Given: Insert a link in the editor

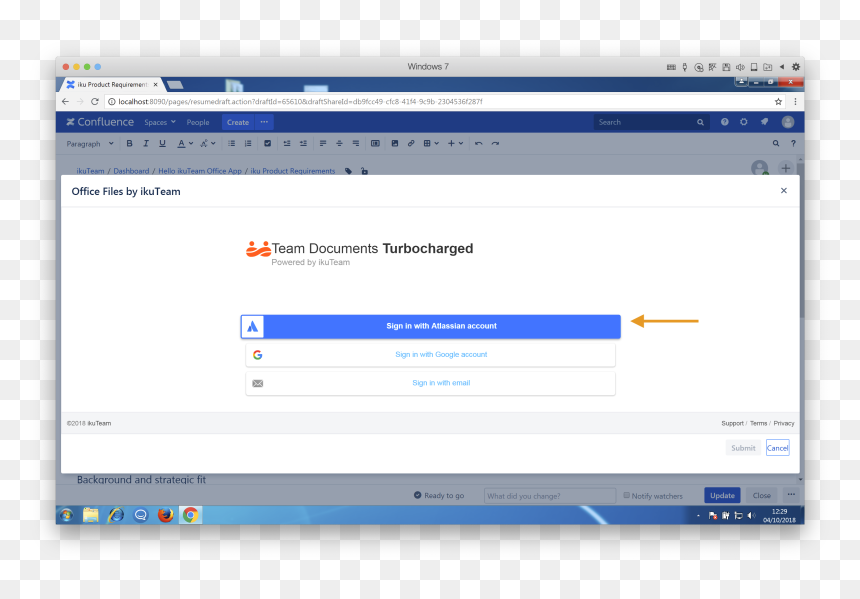Looking at the screenshot, I should (x=411, y=144).
